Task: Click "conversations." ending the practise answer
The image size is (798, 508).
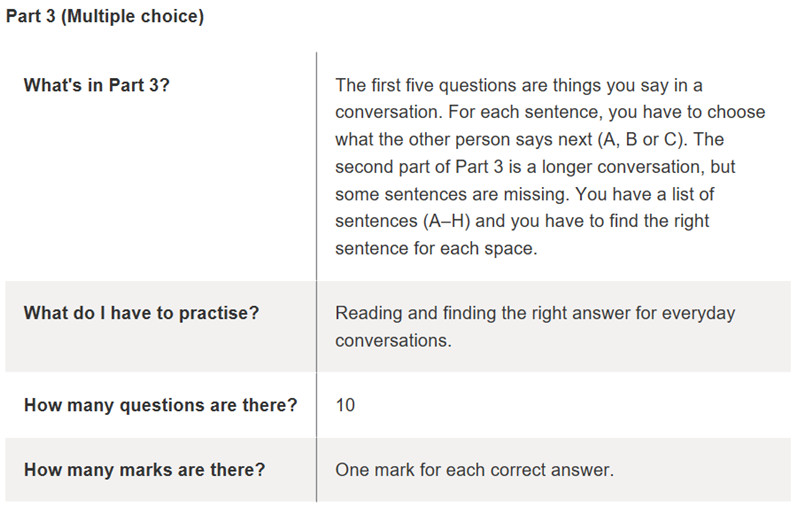Action: point(393,341)
